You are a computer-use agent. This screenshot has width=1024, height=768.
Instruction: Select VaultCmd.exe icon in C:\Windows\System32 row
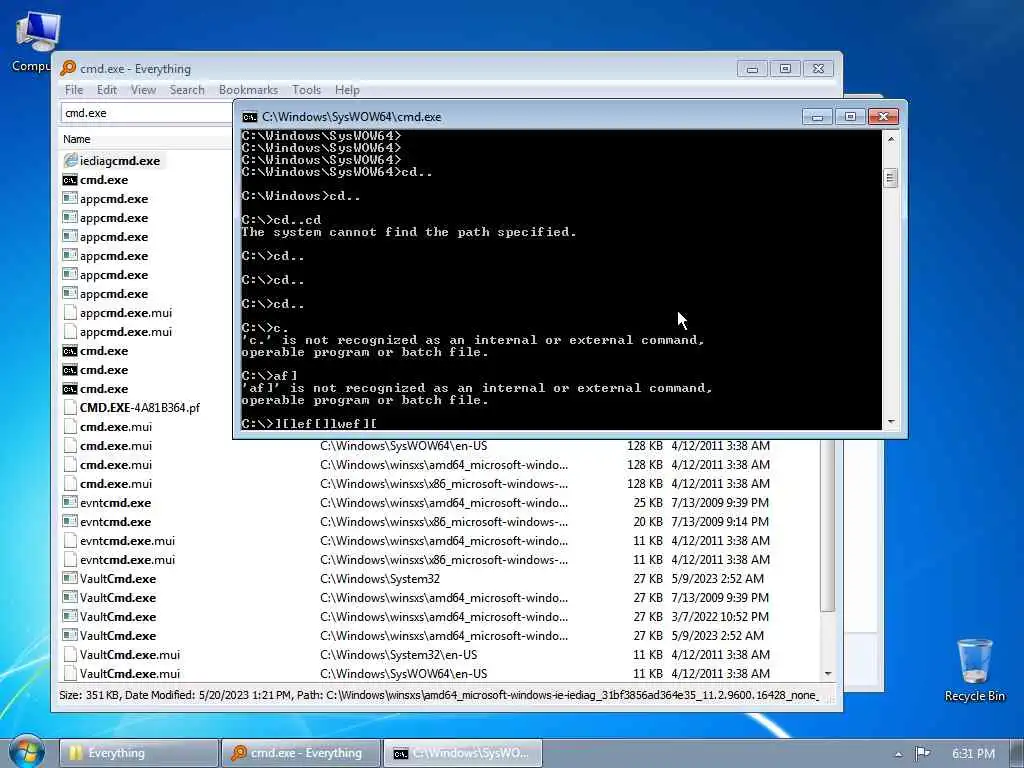70,579
